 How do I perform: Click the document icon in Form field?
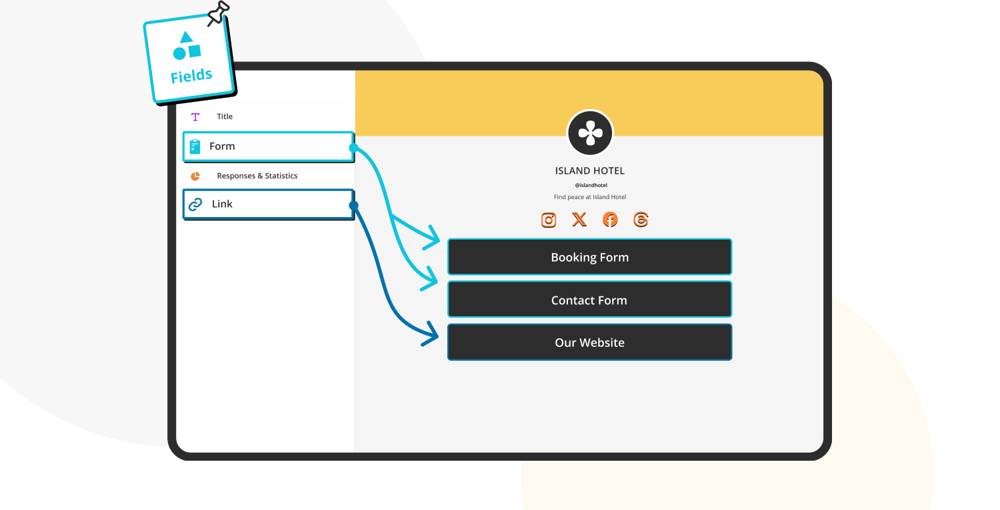click(195, 147)
